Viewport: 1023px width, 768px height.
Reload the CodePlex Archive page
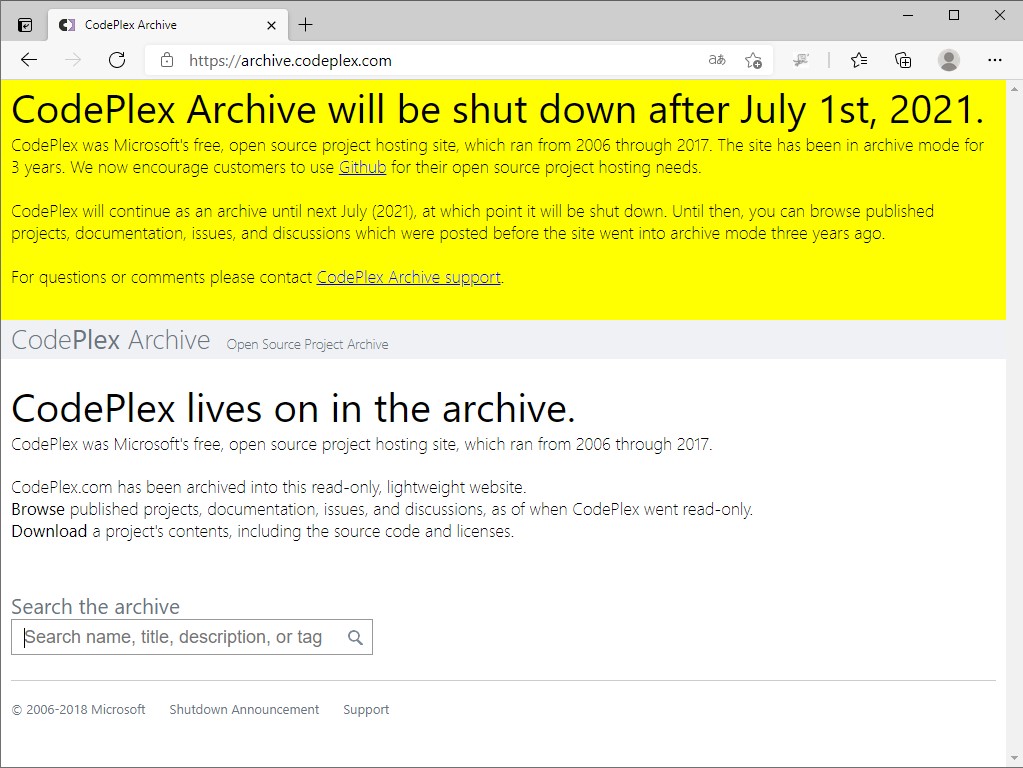click(x=117, y=60)
